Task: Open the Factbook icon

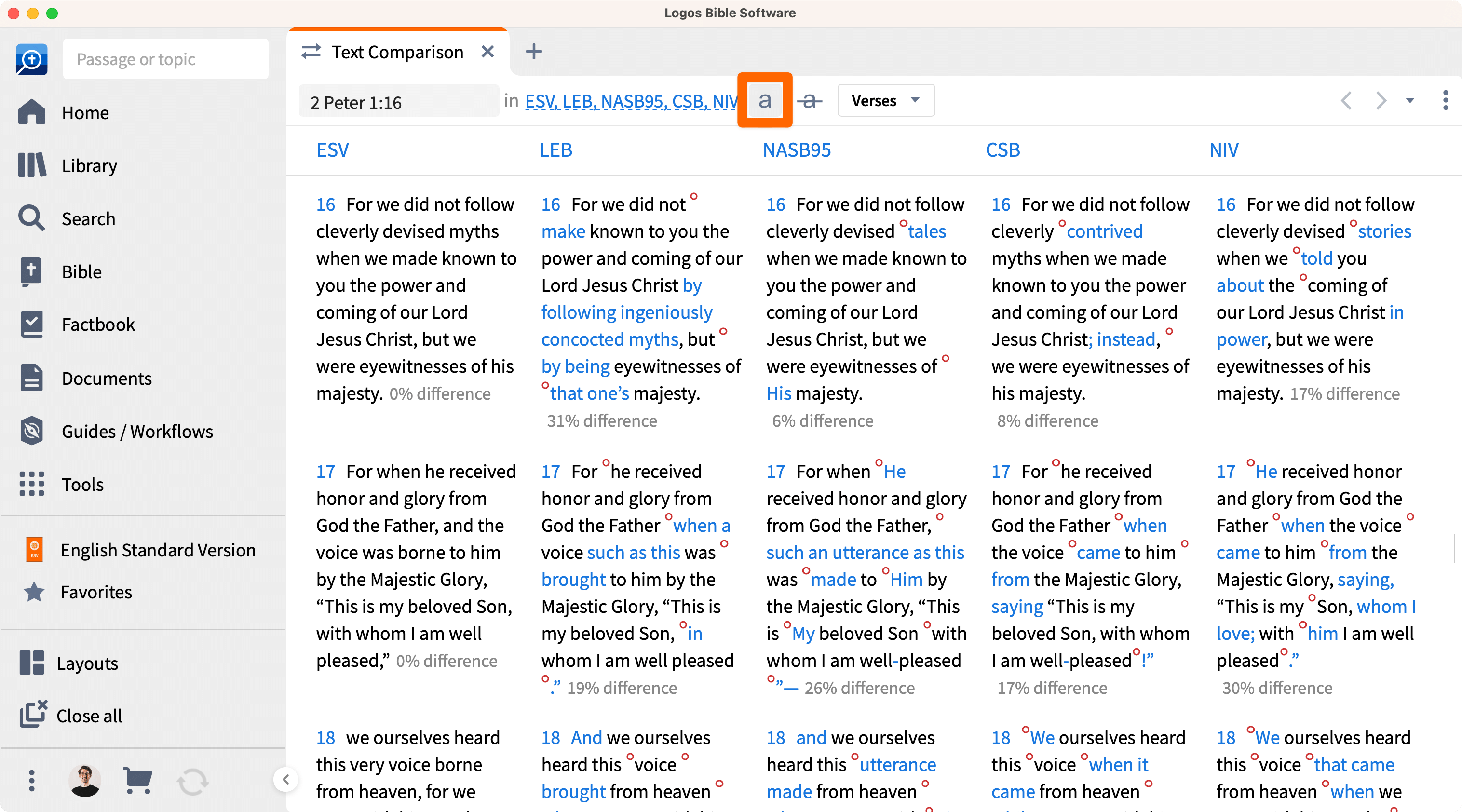Action: pos(32,324)
